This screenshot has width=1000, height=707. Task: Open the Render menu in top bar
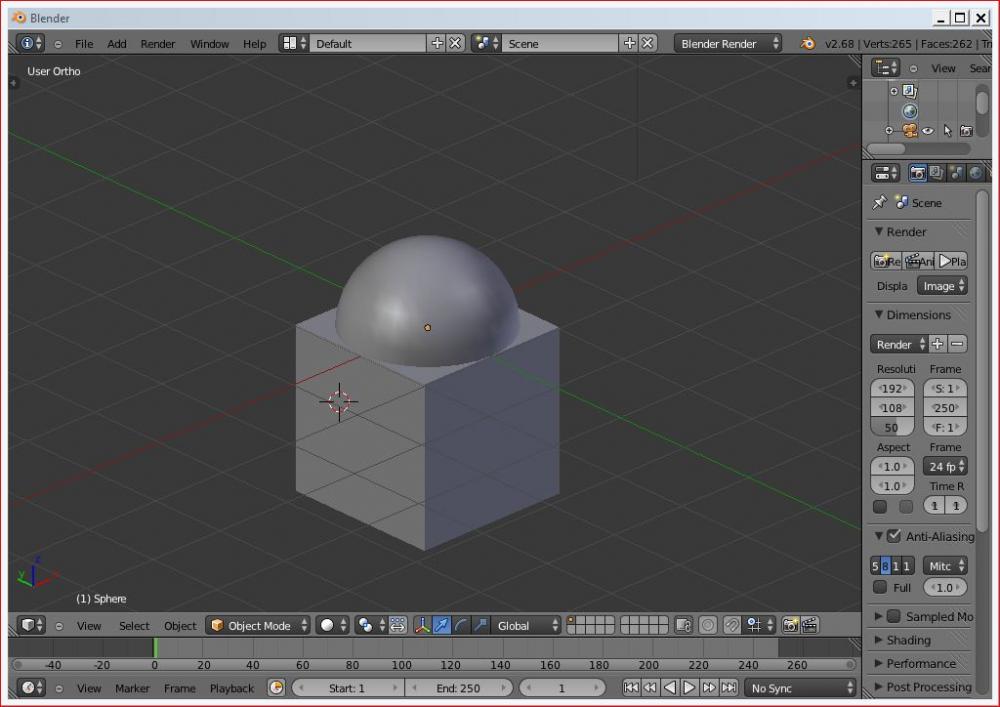click(x=157, y=44)
